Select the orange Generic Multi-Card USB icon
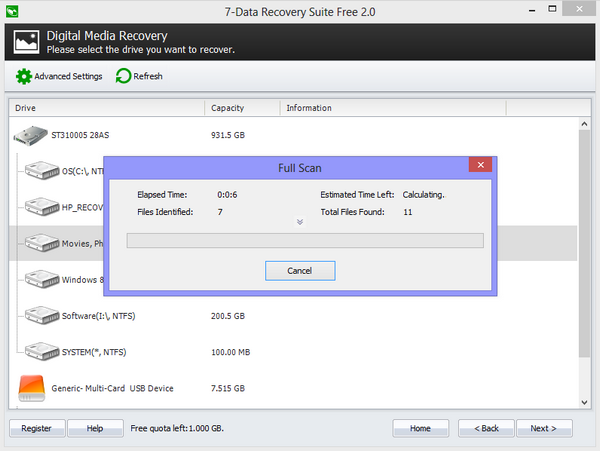This screenshot has height=451, width=600. click(x=31, y=388)
